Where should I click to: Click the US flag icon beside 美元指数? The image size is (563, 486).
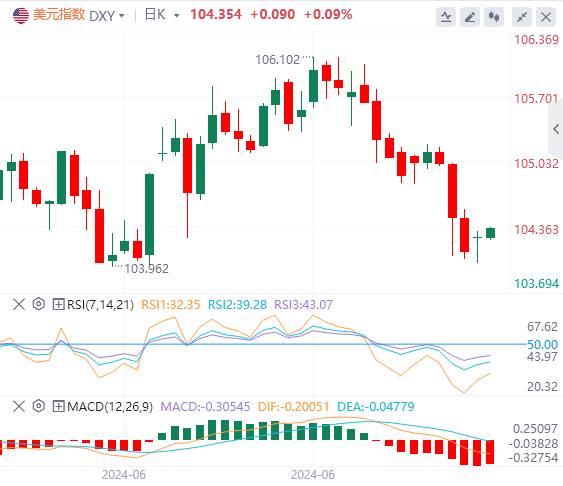(21, 15)
